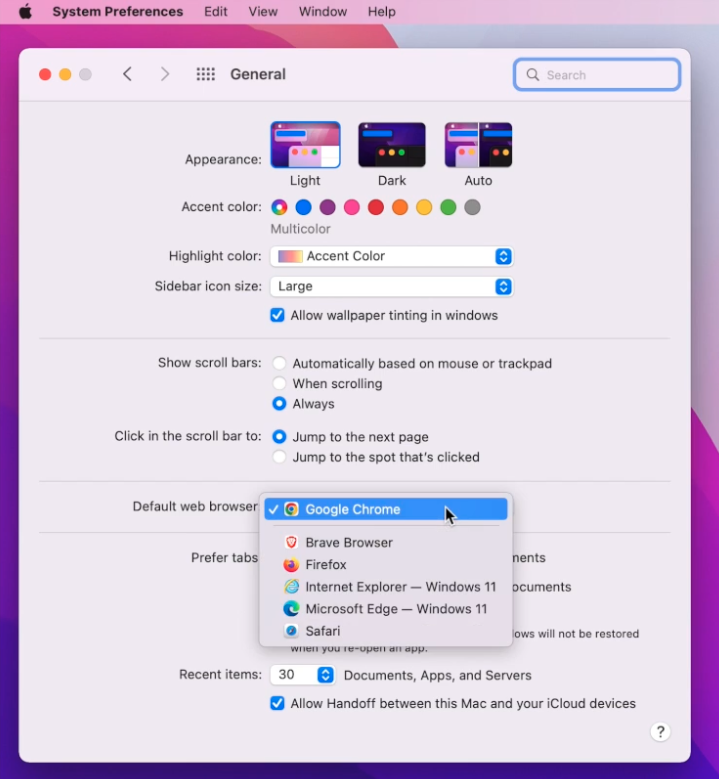Click the Brave Browser lion icon

[x=291, y=543]
